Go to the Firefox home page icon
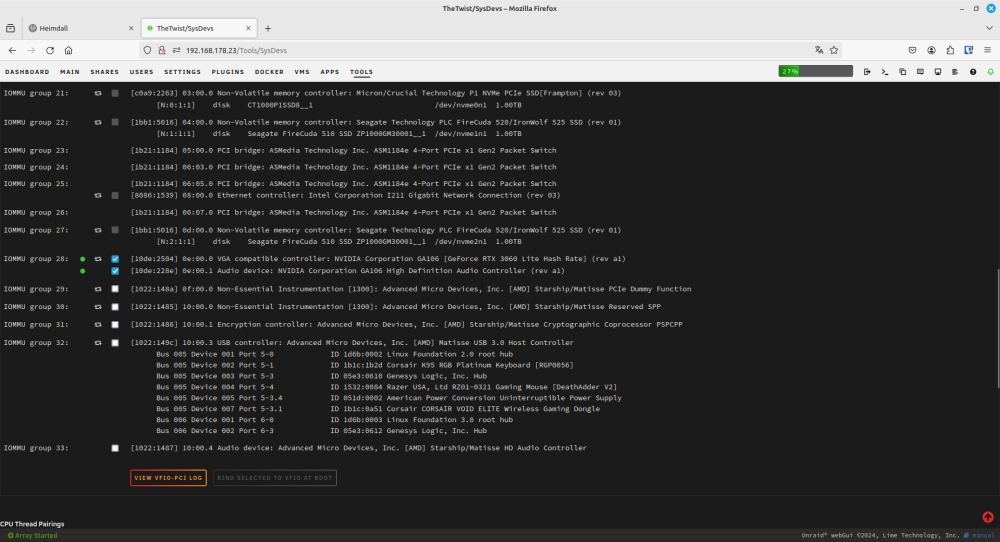The width and height of the screenshot is (1000, 542). (68, 50)
